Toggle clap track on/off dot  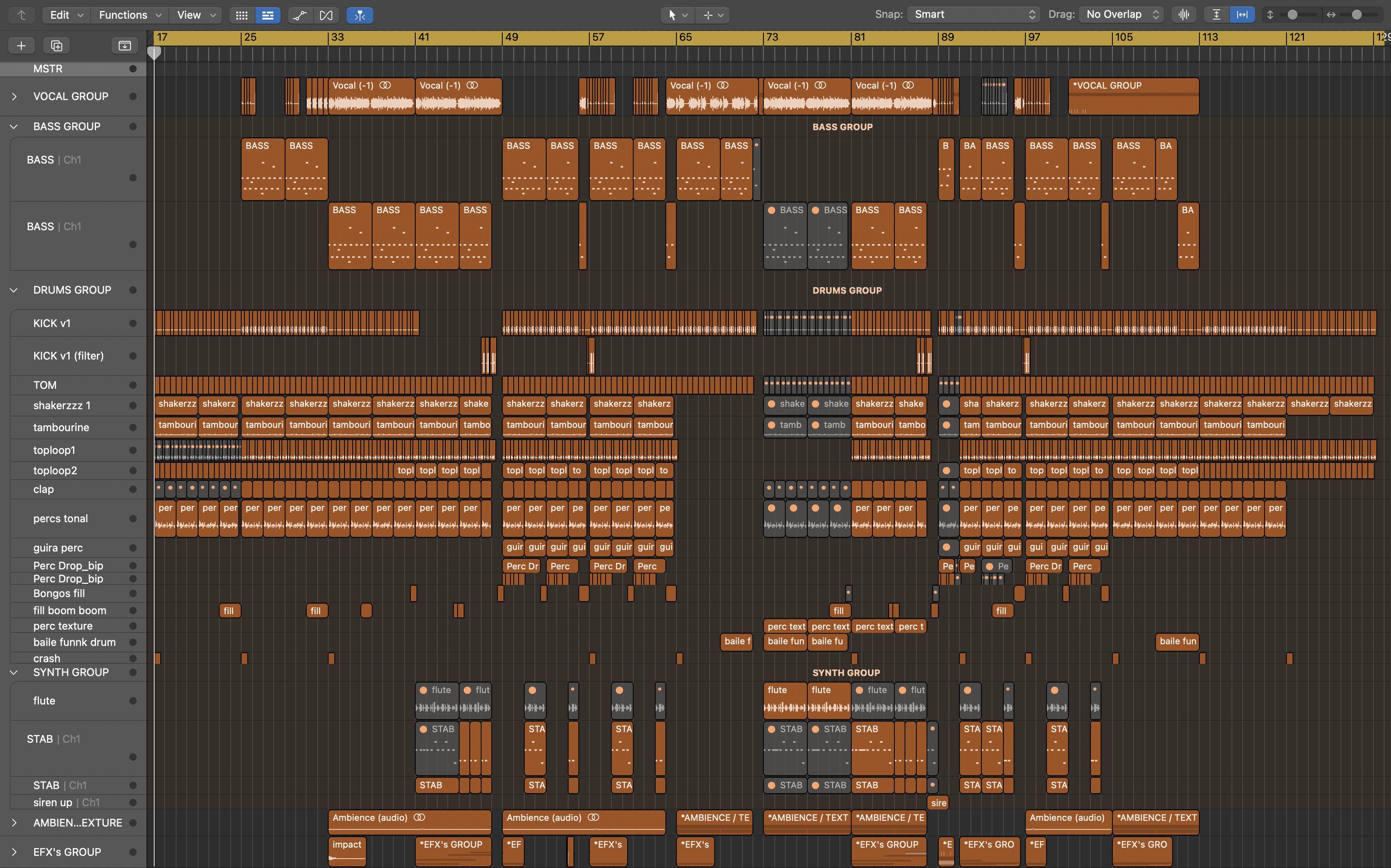pyautogui.click(x=133, y=489)
